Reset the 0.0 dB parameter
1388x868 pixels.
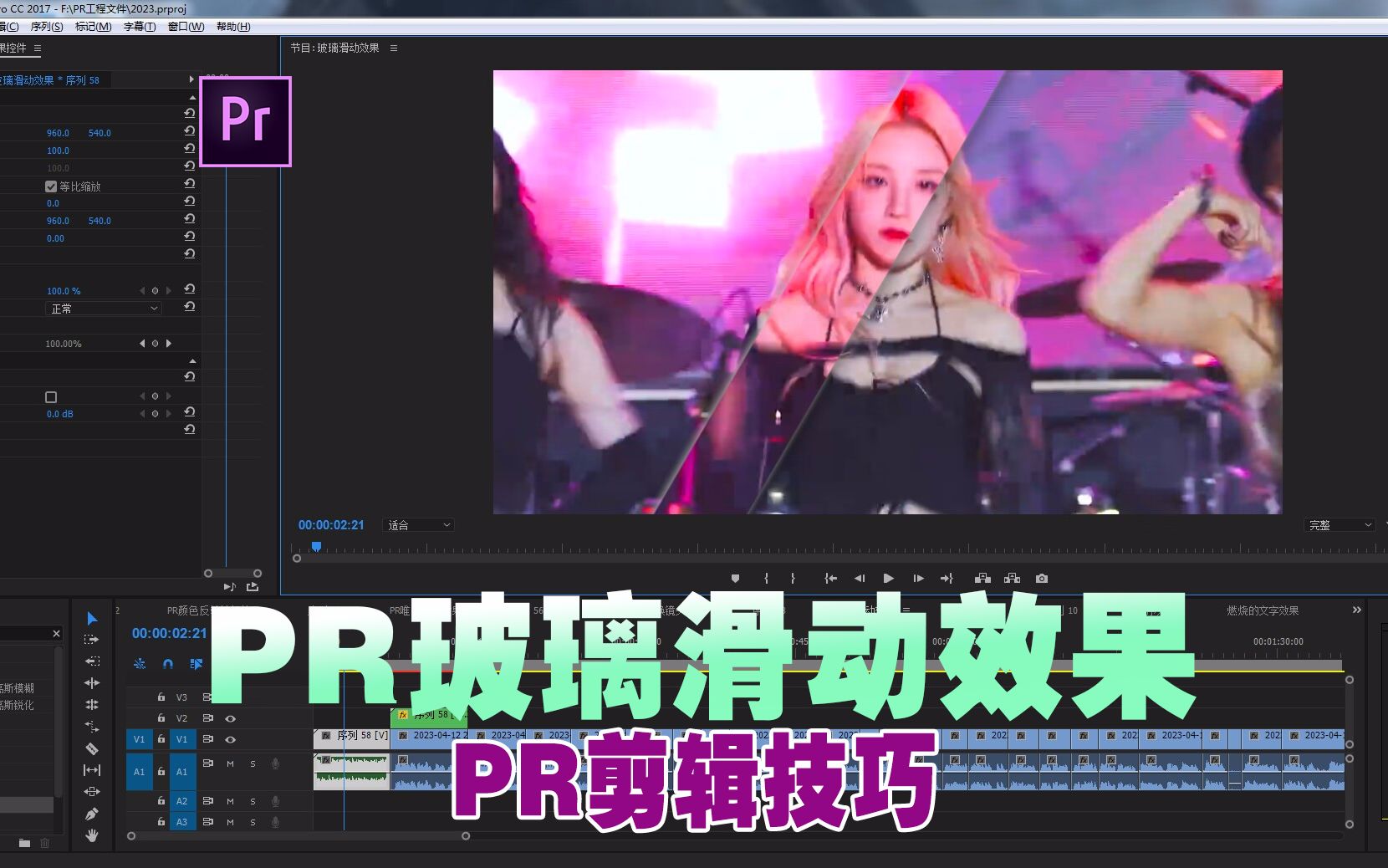pos(190,412)
